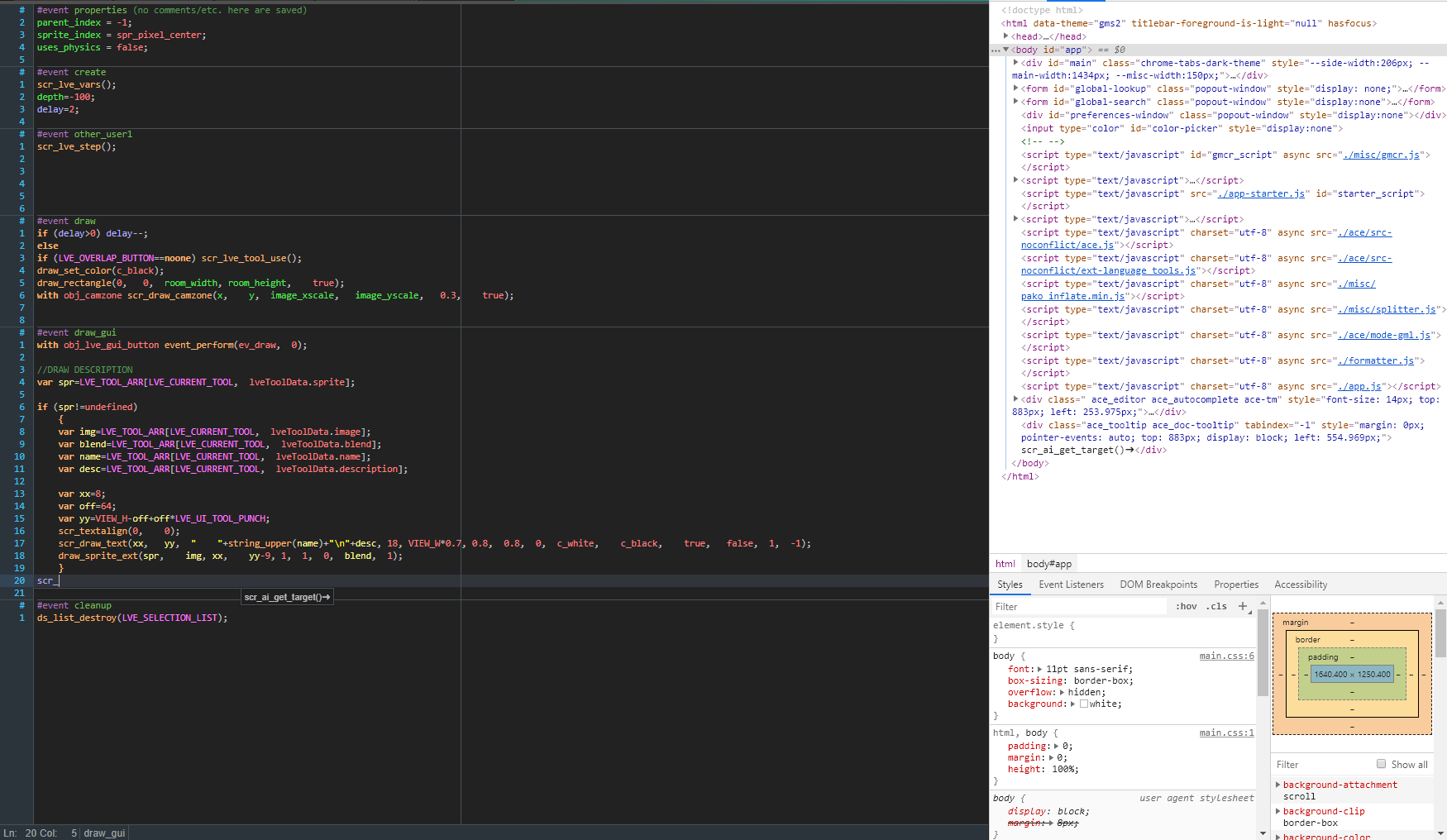Switch to the Event Listeners tab

tap(1071, 585)
